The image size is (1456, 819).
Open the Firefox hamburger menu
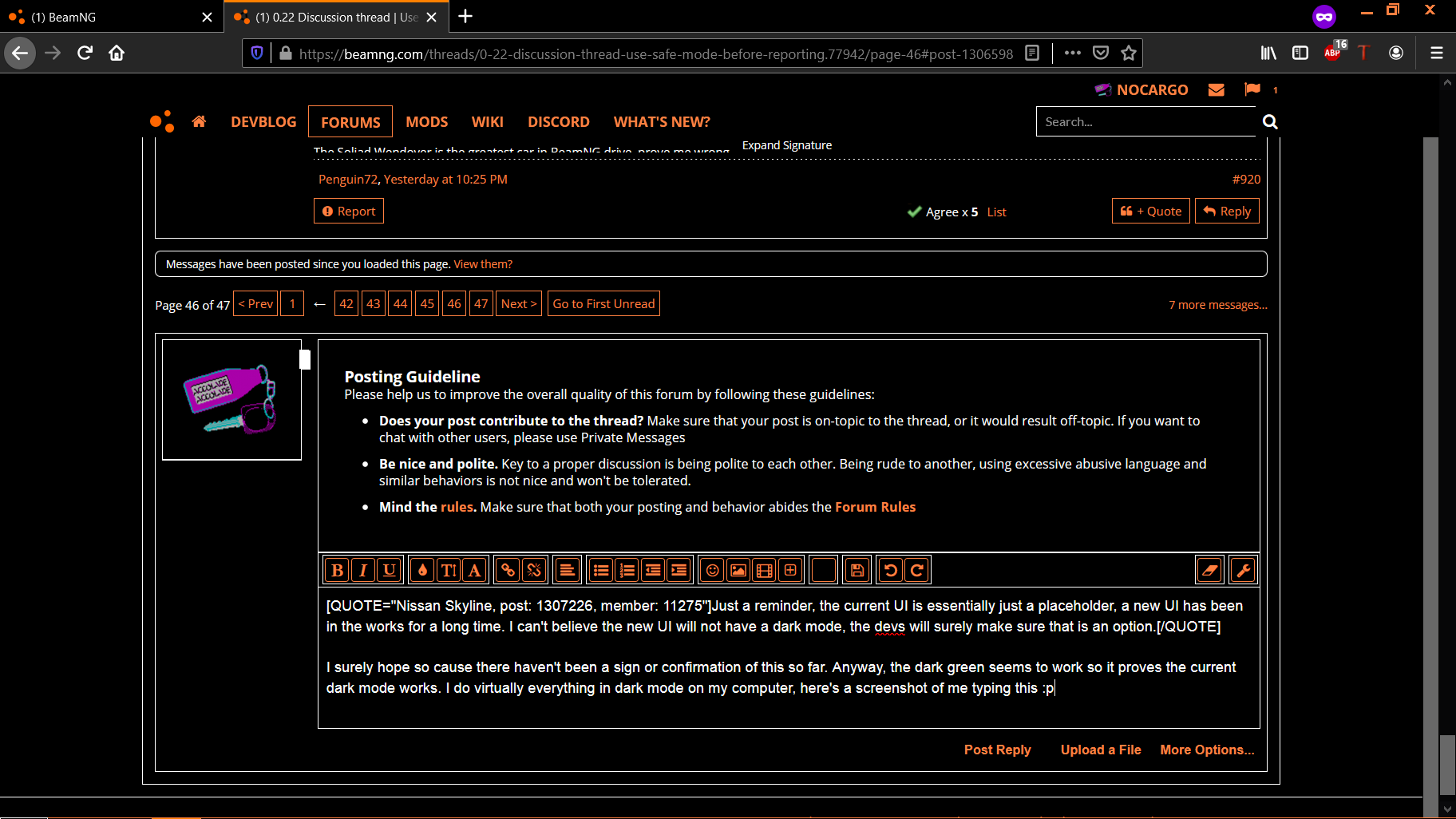1437,53
